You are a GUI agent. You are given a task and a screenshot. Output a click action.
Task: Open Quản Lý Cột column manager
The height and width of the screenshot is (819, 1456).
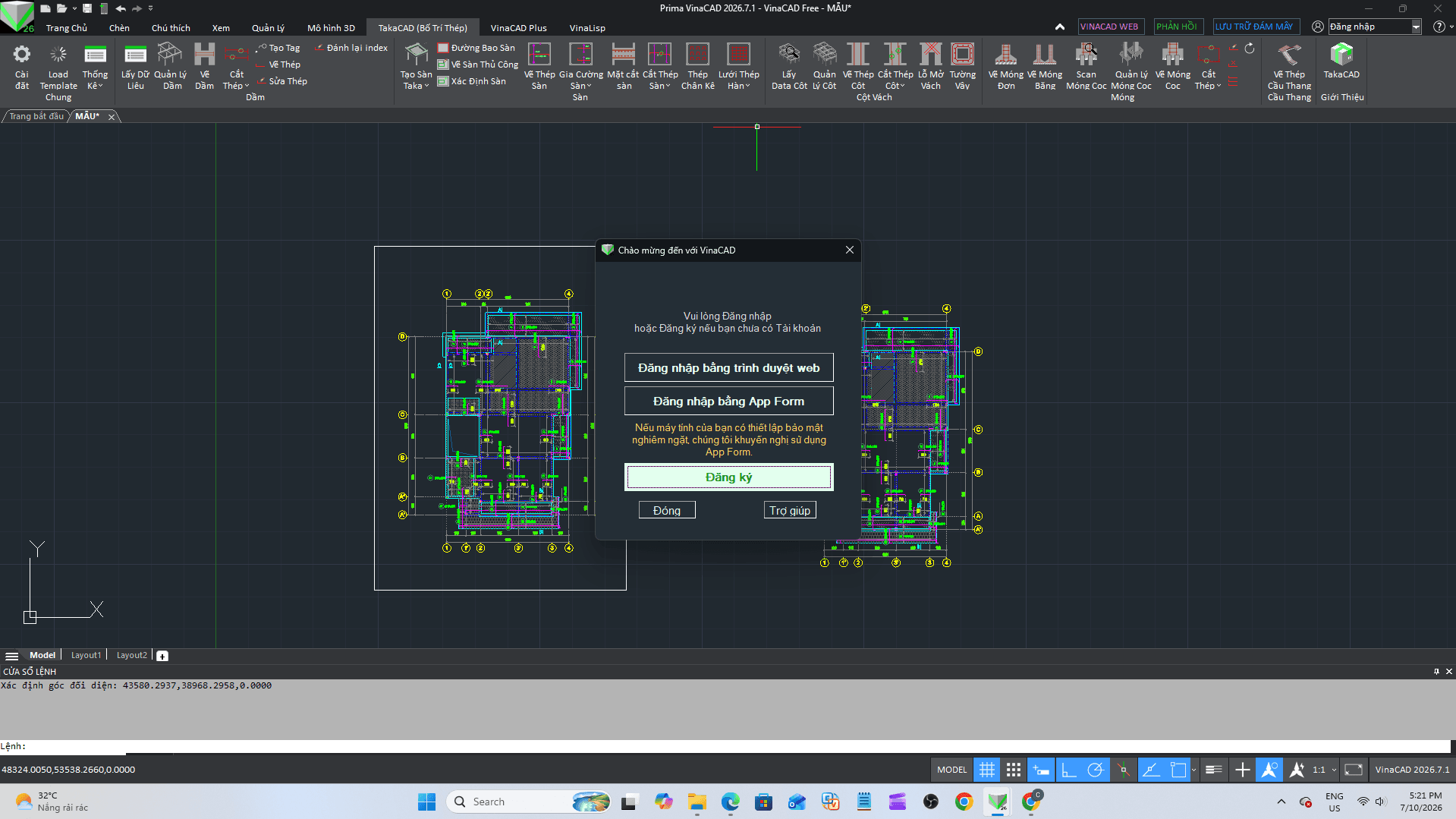pos(824,66)
